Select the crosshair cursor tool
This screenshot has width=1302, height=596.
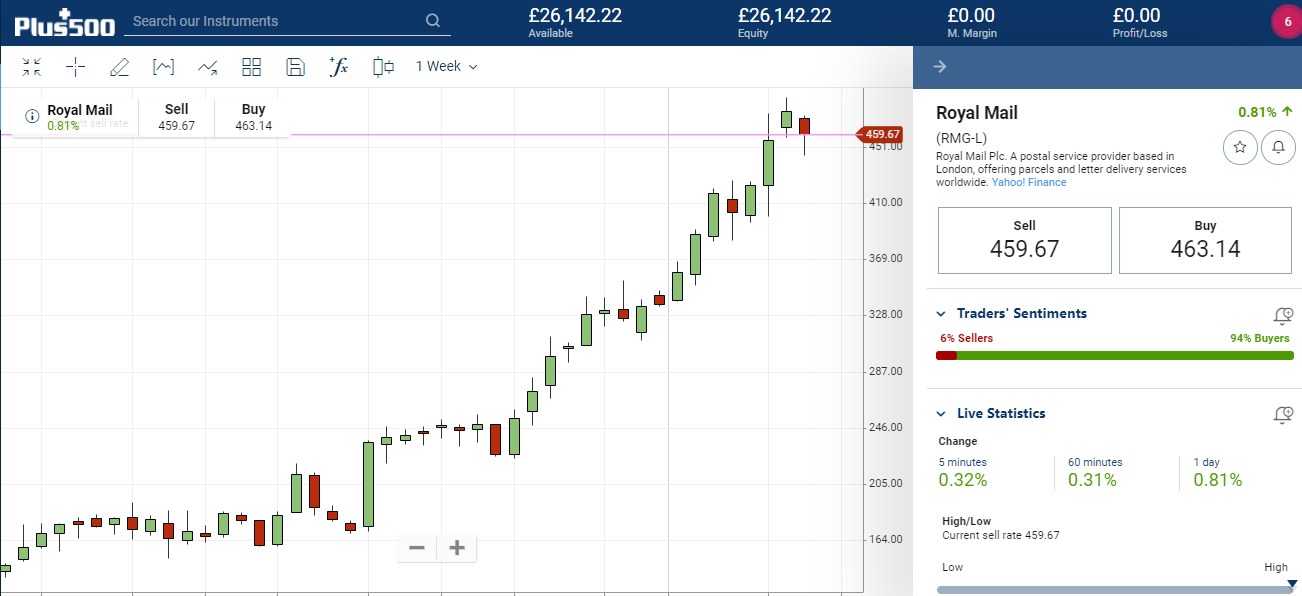point(76,67)
